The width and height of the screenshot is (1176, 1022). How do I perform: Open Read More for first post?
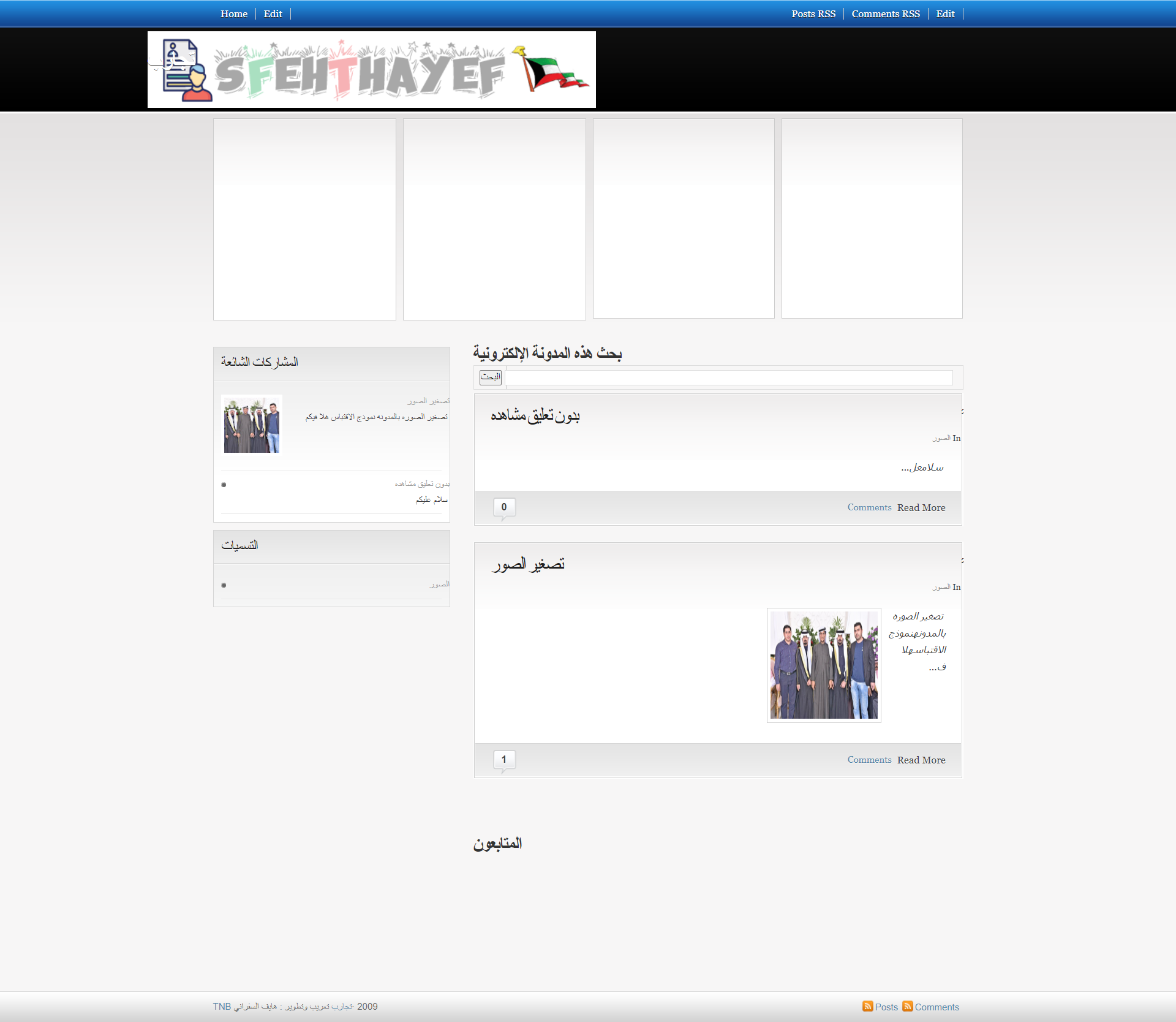click(921, 508)
